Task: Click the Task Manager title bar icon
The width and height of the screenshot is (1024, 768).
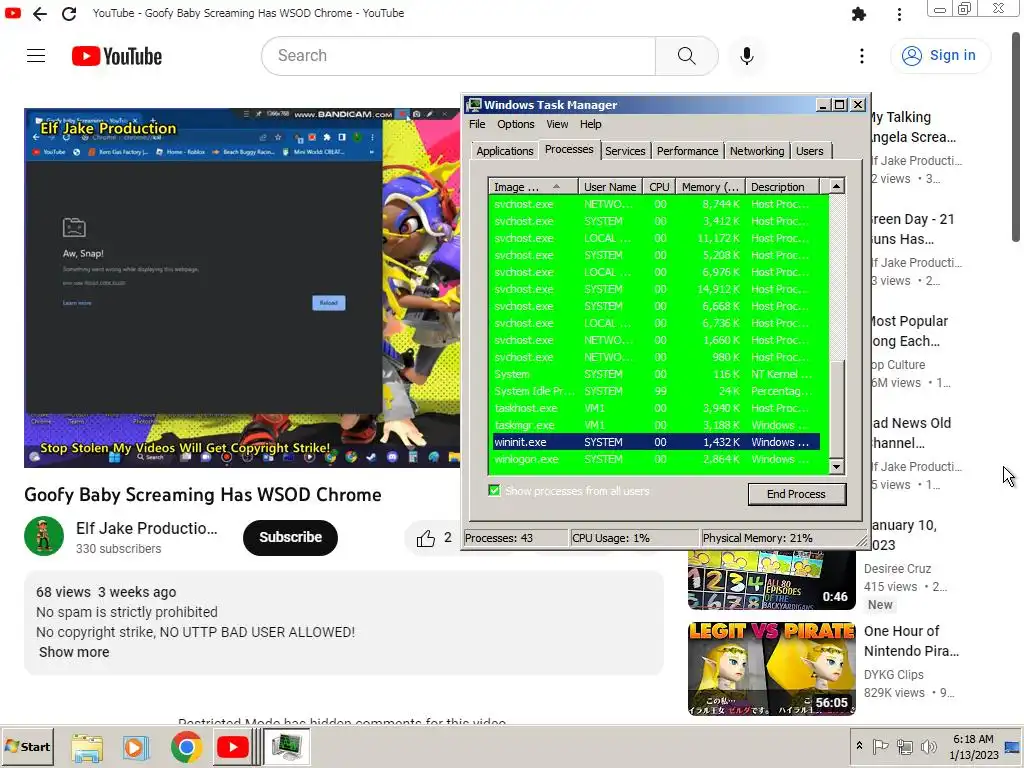Action: tap(473, 105)
